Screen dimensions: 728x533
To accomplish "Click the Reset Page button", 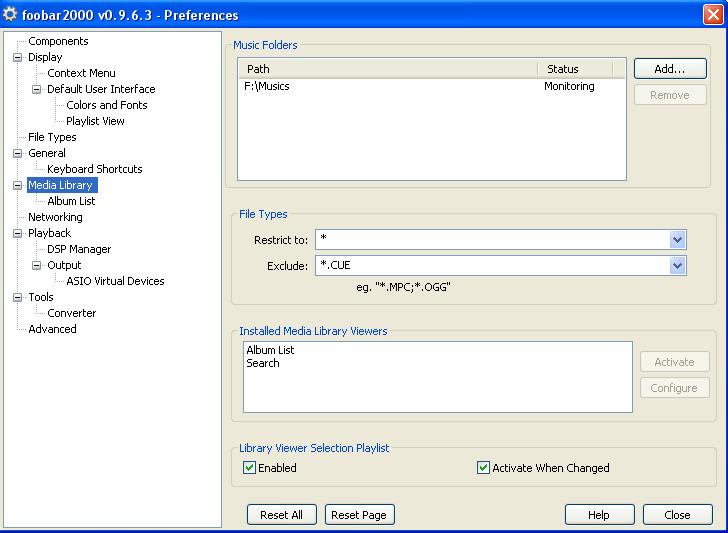I will [359, 515].
